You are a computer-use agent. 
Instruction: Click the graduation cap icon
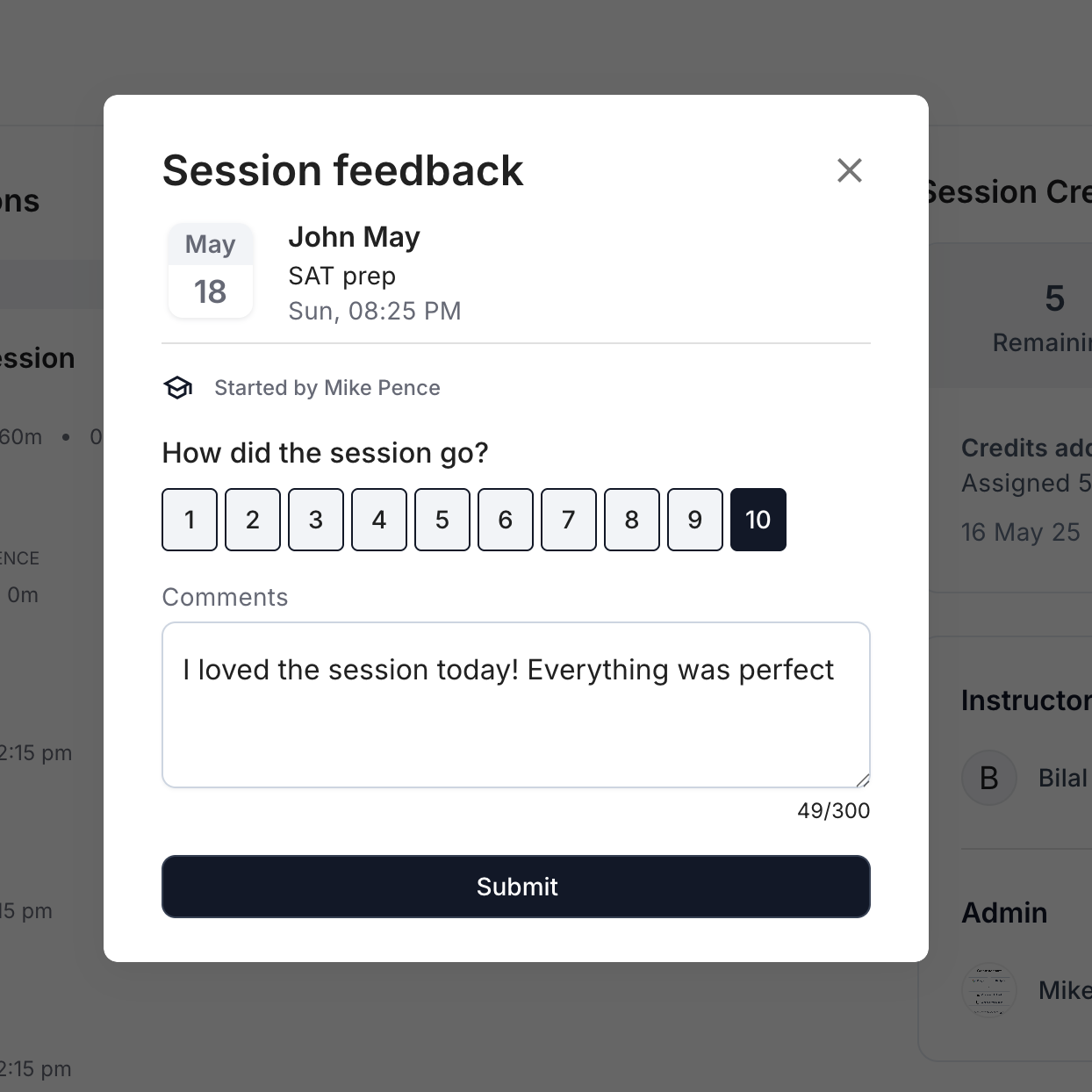178,387
